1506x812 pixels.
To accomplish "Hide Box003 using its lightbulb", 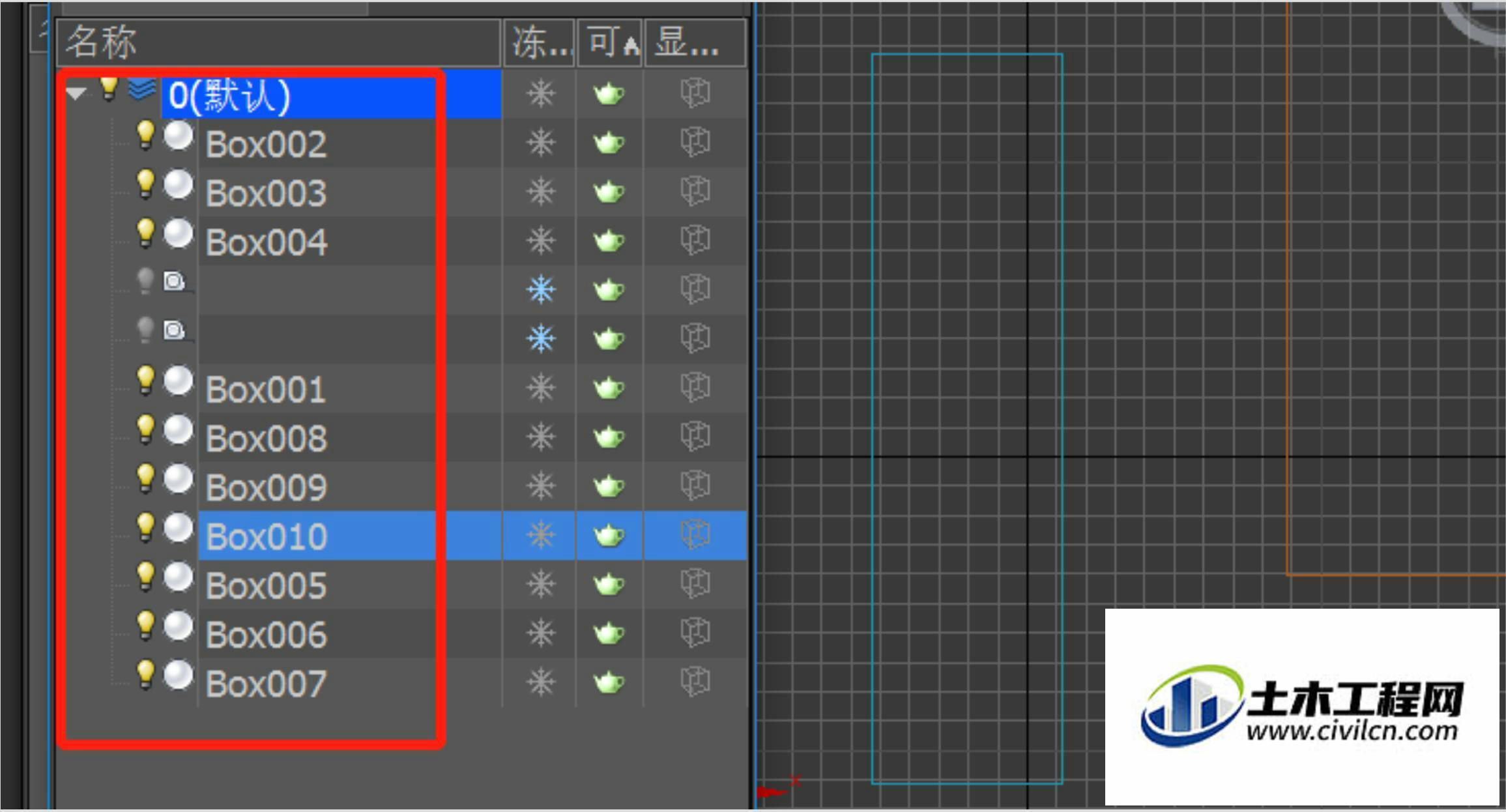I will pyautogui.click(x=145, y=184).
